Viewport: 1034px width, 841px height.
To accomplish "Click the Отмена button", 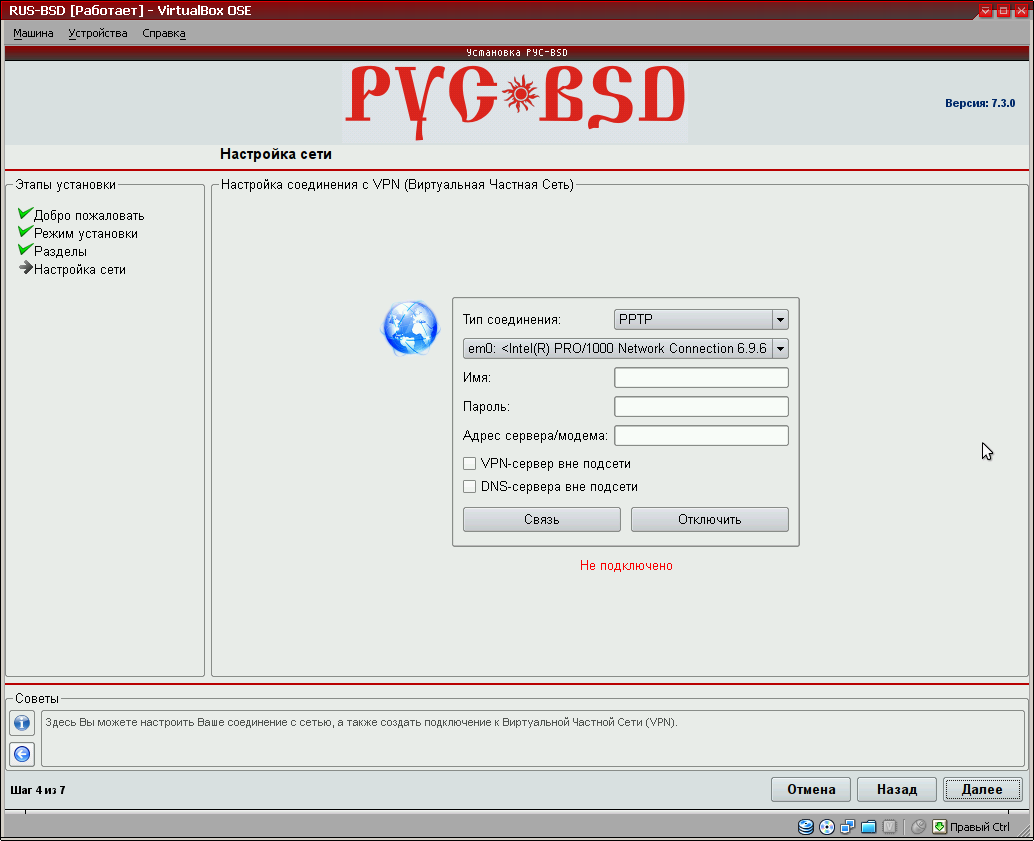I will click(x=811, y=790).
